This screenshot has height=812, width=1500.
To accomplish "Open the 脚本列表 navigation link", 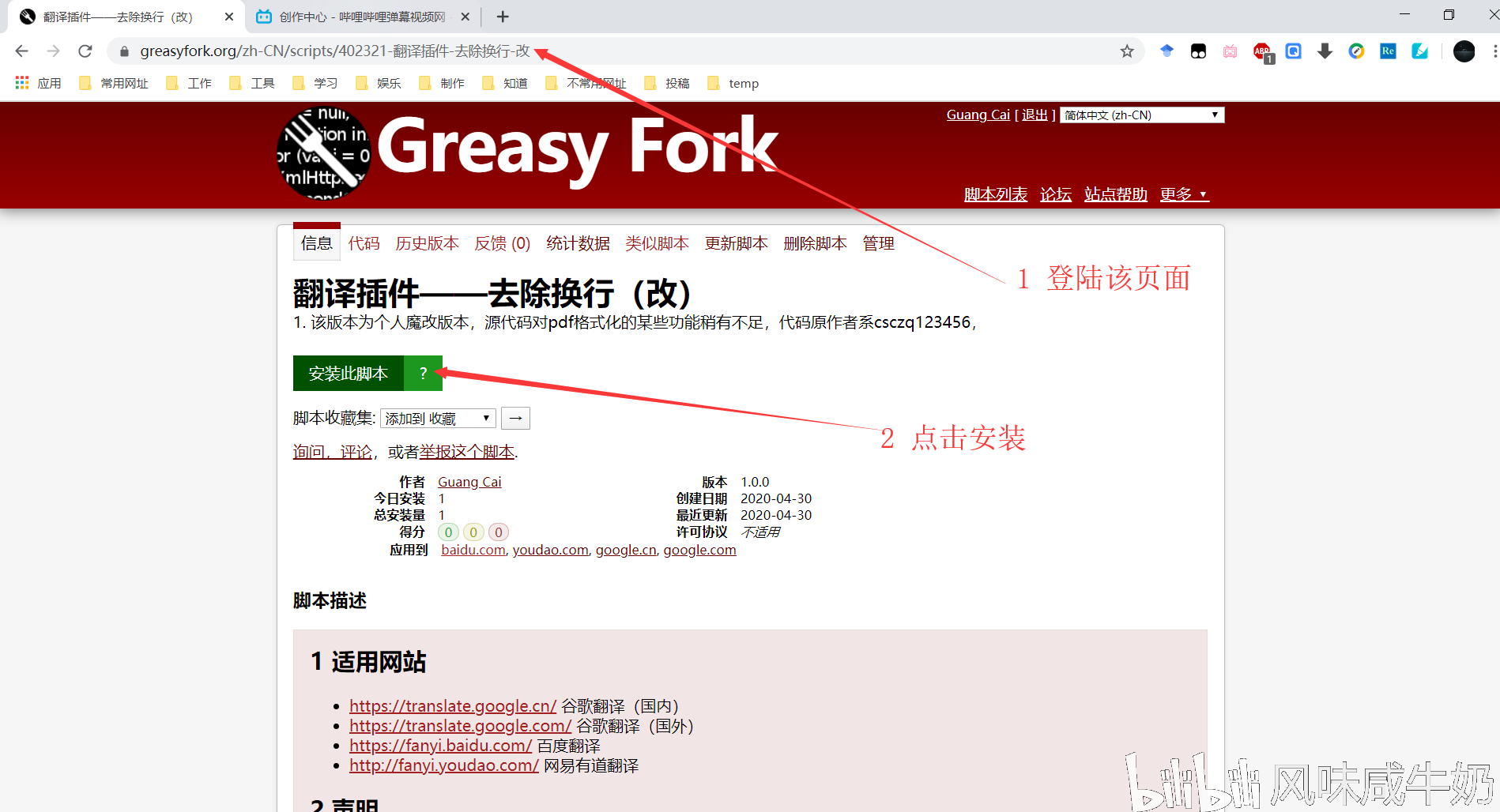I will click(996, 194).
